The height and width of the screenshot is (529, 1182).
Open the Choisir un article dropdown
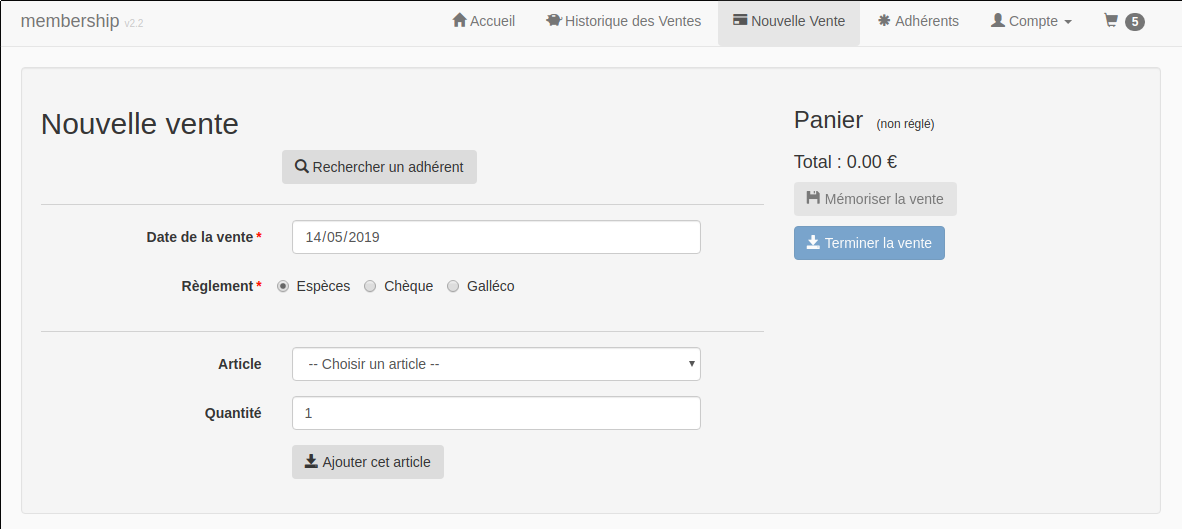pyautogui.click(x=496, y=364)
